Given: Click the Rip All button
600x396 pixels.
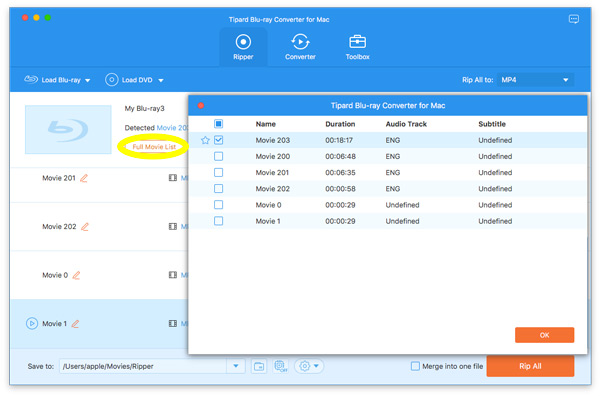Looking at the screenshot, I should coord(530,366).
